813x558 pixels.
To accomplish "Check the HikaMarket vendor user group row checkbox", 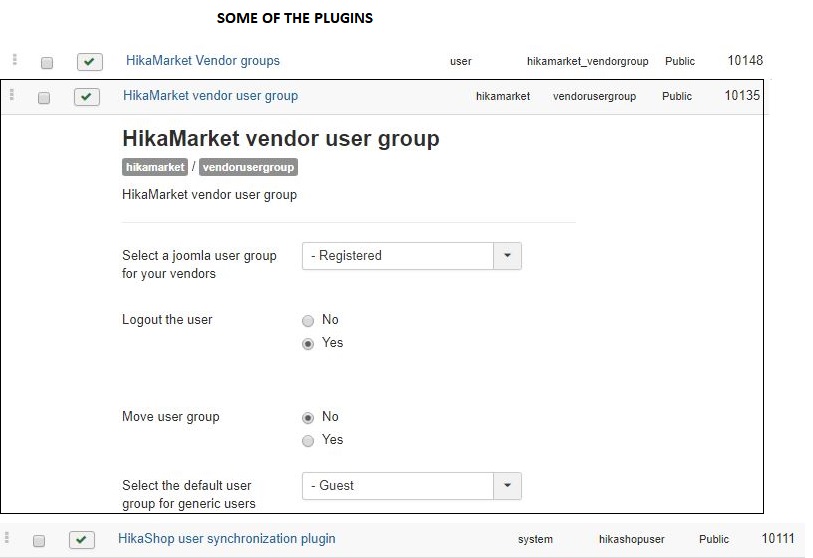I will tap(44, 98).
